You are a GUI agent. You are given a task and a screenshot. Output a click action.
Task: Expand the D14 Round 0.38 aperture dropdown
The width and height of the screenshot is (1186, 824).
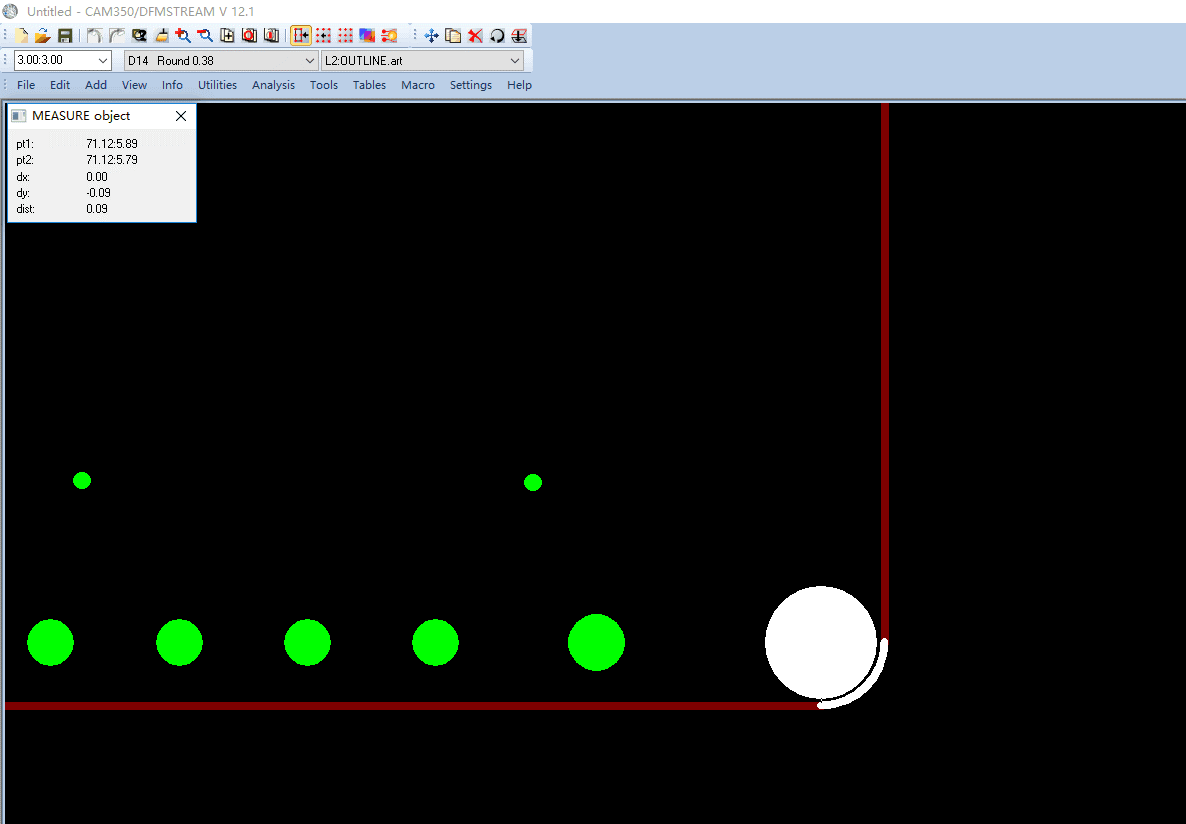[x=309, y=61]
